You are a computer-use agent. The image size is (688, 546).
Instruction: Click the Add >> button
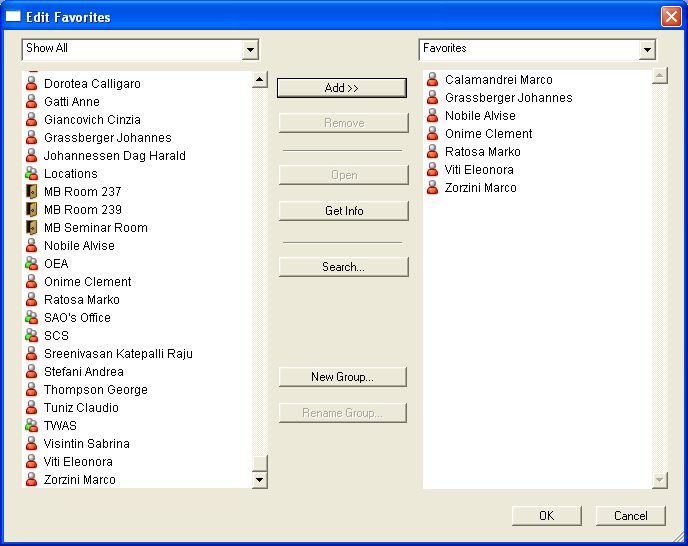342,88
